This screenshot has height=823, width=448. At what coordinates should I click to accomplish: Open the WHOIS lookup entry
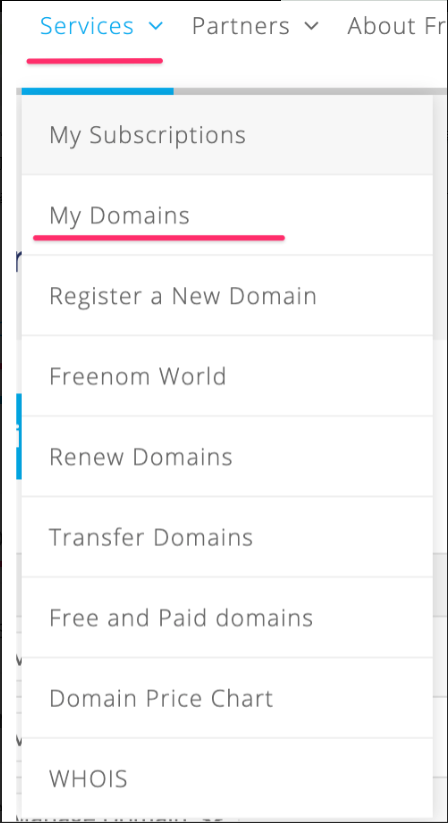tap(227, 778)
